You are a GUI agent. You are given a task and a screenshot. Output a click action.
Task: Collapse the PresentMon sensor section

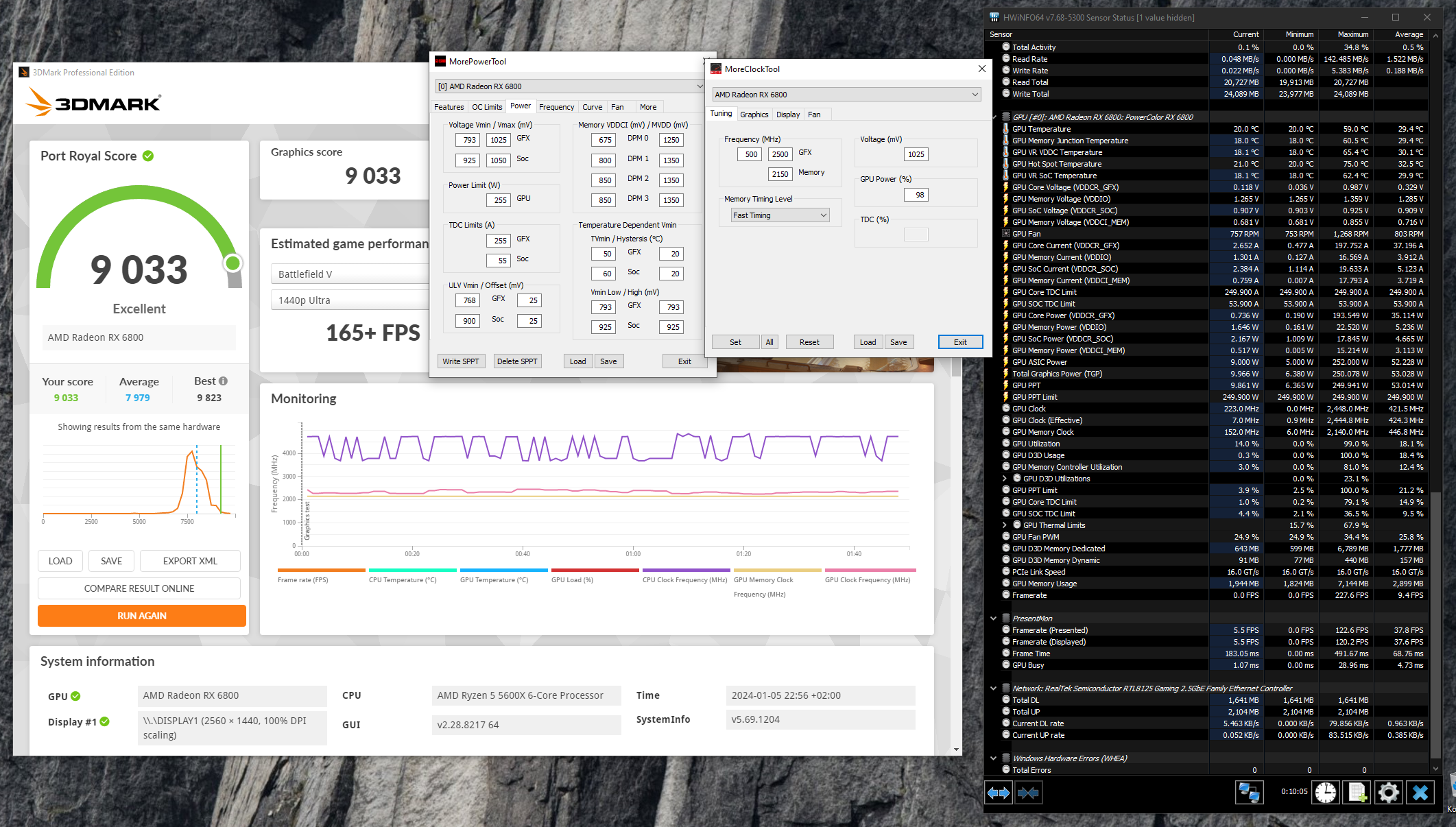point(993,619)
